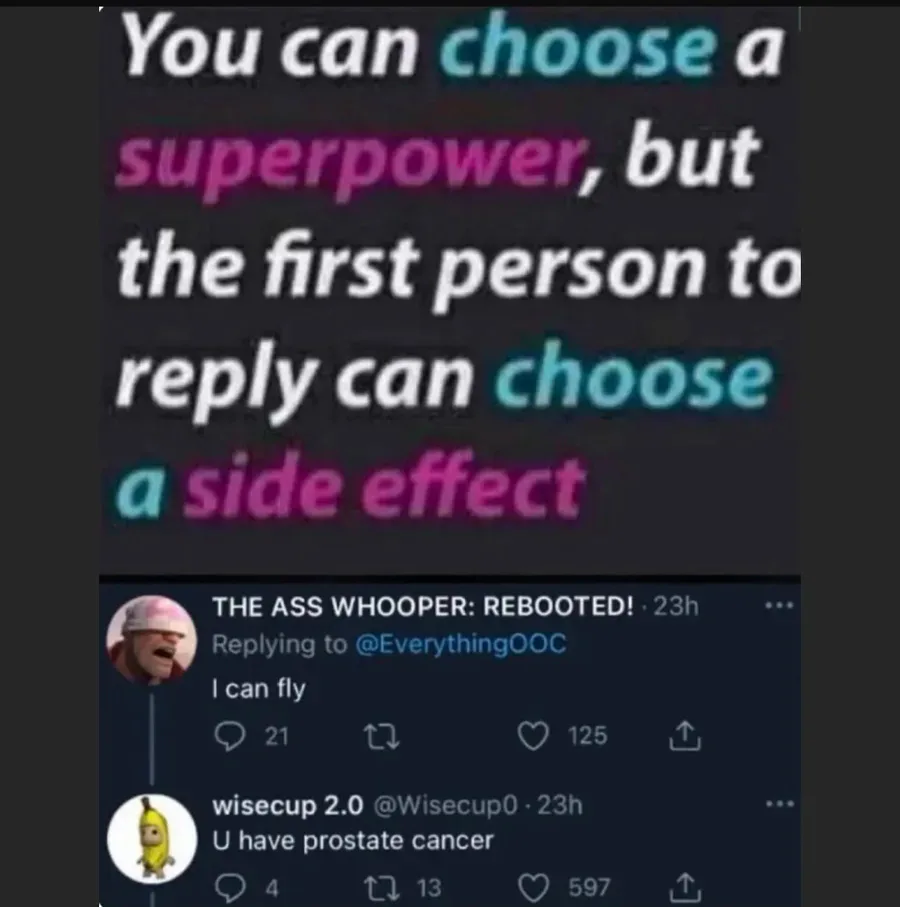Open more options menu for wisecup 2.0 tweet
Viewport: 900px width, 907px height.
(779, 804)
